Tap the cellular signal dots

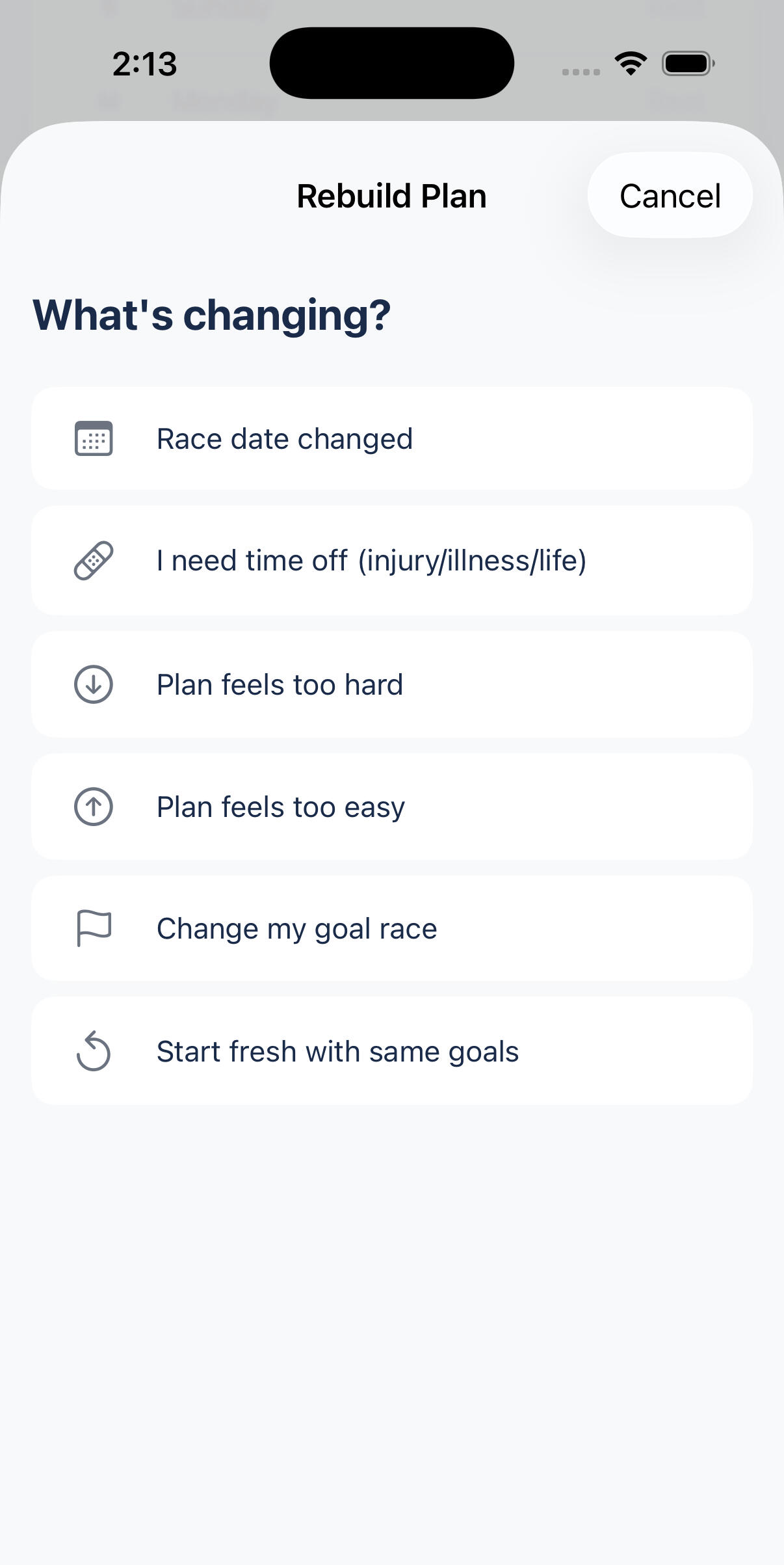click(x=581, y=72)
